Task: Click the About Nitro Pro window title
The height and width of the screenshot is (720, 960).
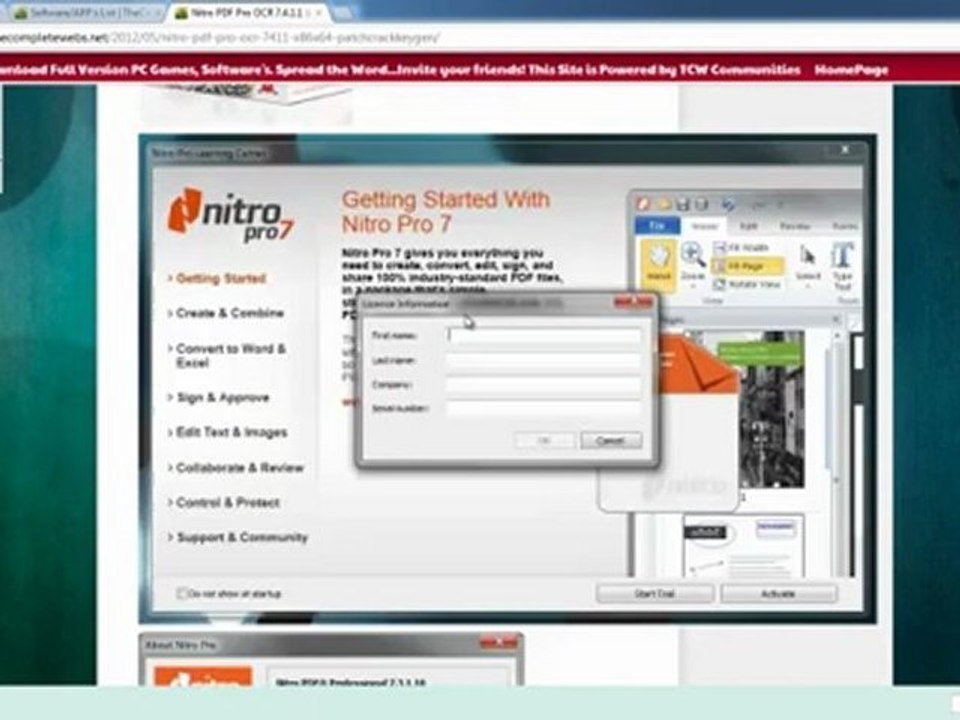Action: 181,645
